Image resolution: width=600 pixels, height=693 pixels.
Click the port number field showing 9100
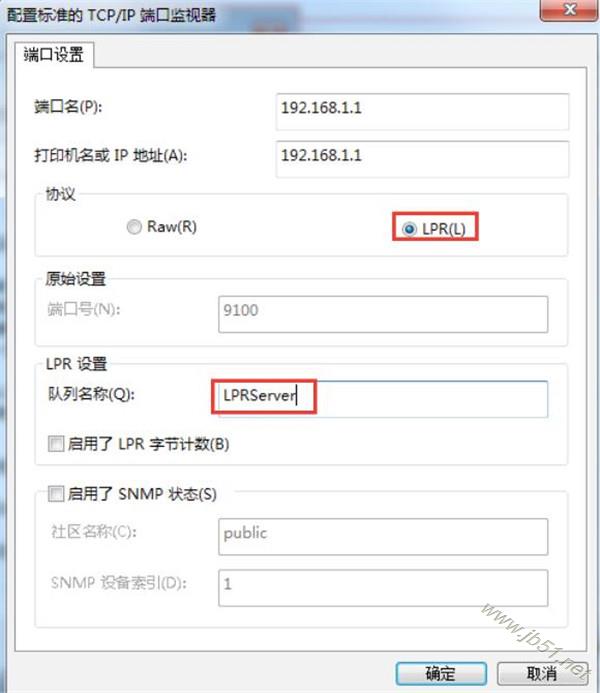383,314
